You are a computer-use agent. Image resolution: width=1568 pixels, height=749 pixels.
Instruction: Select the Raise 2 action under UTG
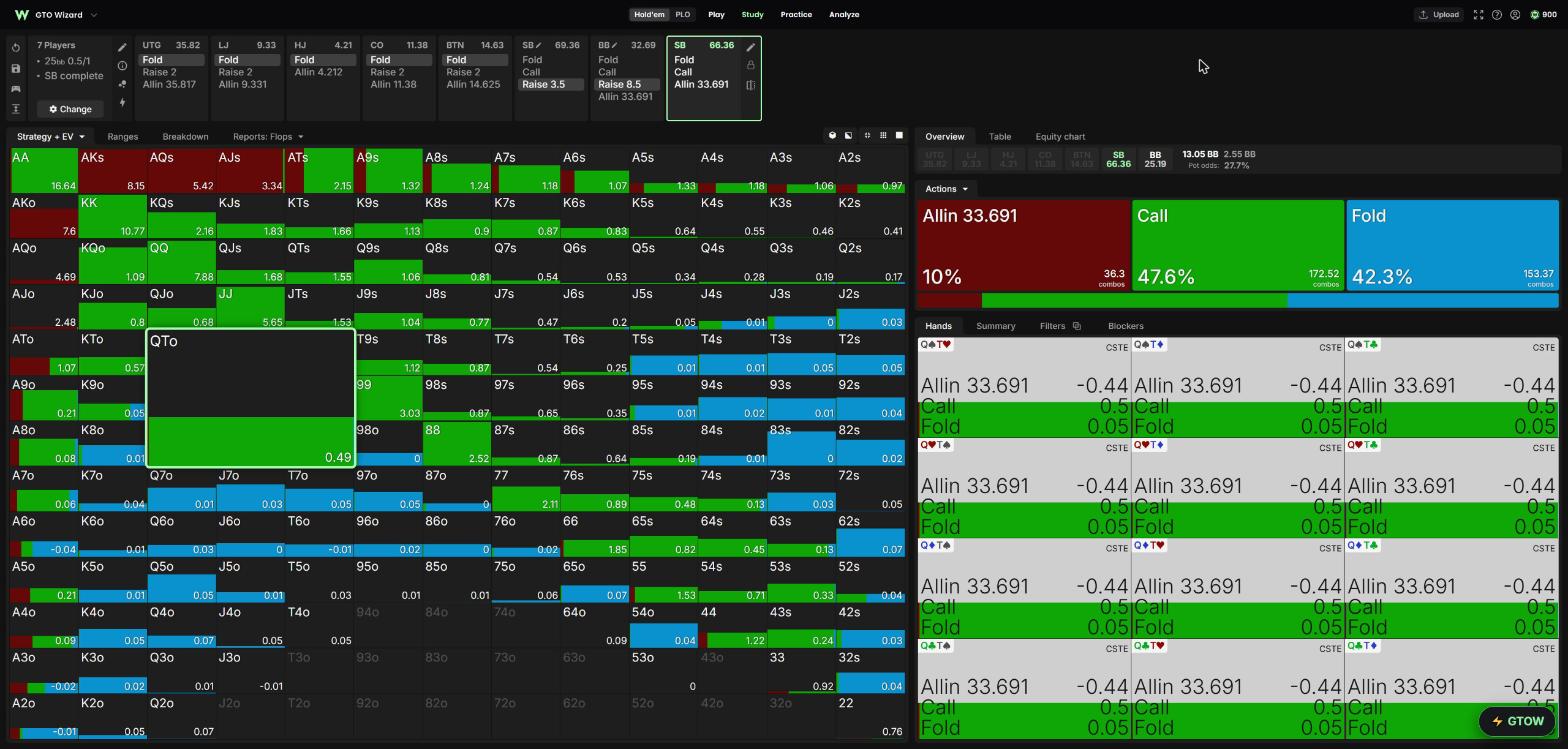coord(159,72)
